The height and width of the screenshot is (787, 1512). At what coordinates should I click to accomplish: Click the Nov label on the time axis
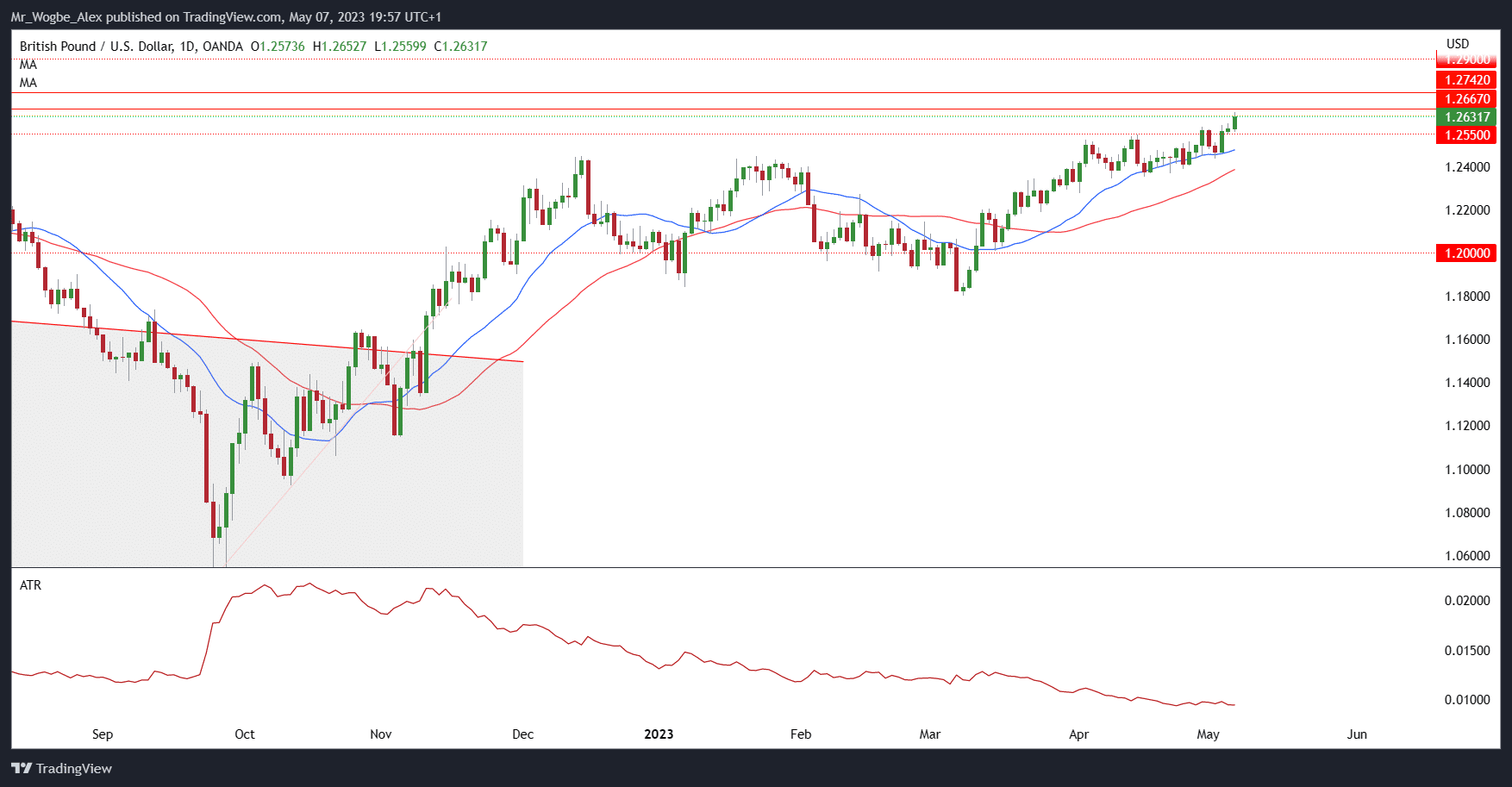pos(380,734)
